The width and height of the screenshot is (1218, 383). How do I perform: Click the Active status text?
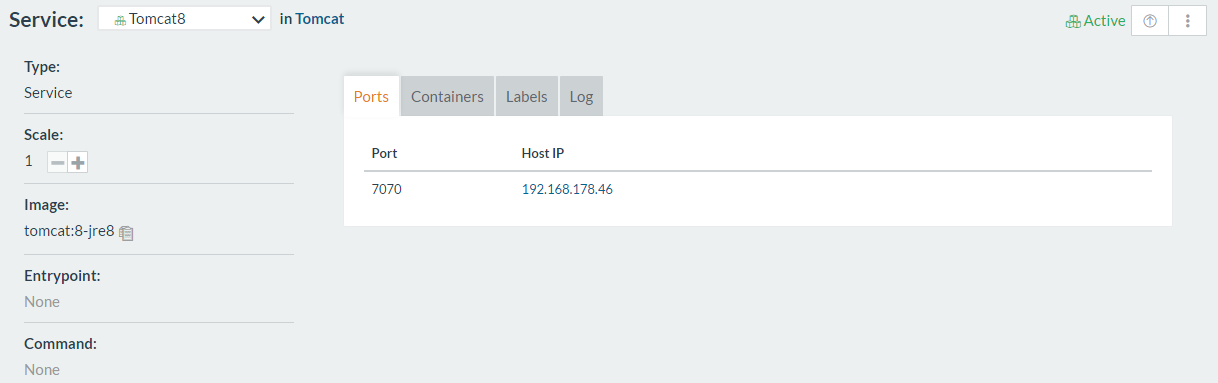tap(1105, 21)
